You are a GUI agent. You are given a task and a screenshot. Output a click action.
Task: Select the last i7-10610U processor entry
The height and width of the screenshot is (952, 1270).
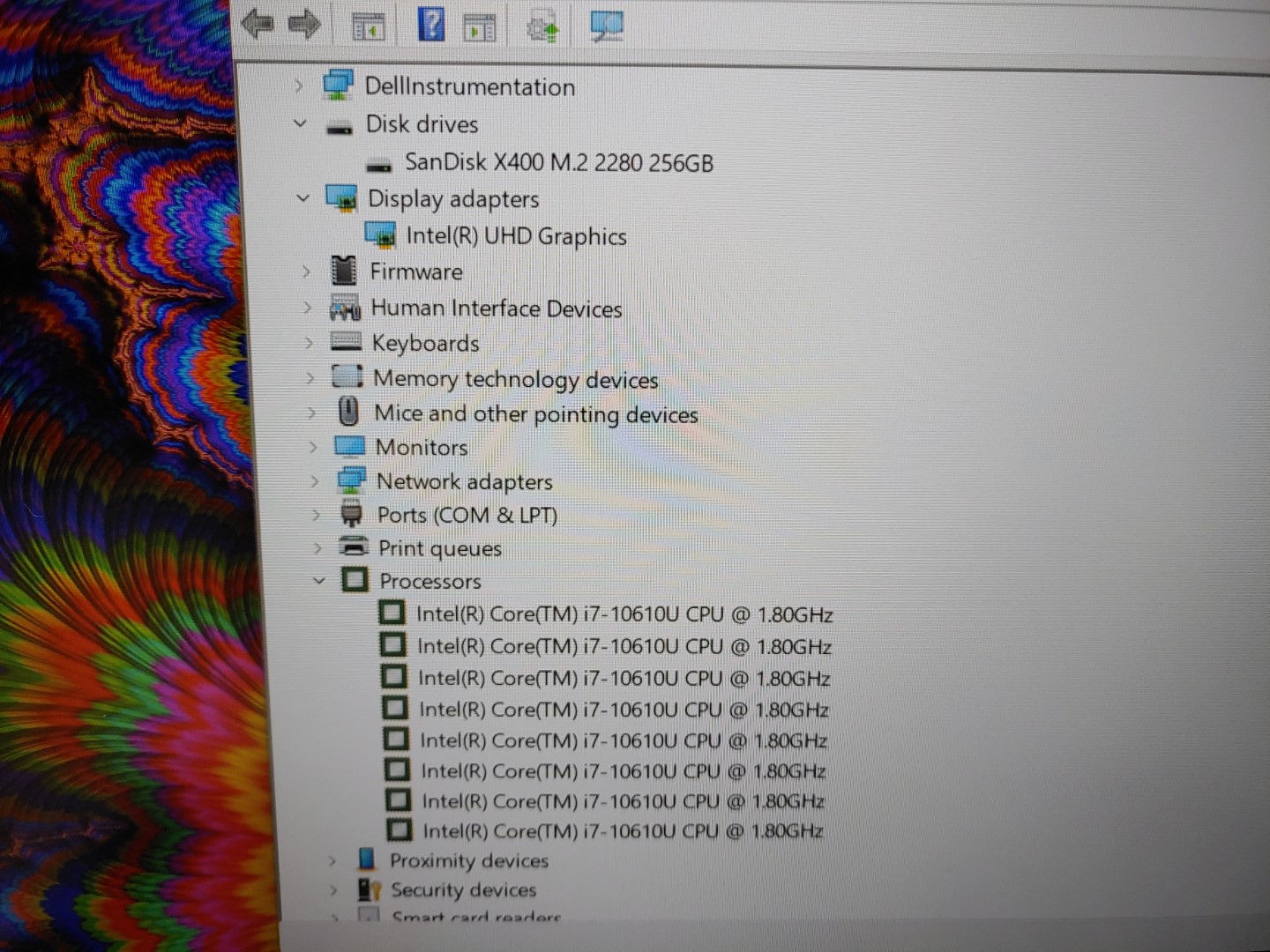(623, 830)
